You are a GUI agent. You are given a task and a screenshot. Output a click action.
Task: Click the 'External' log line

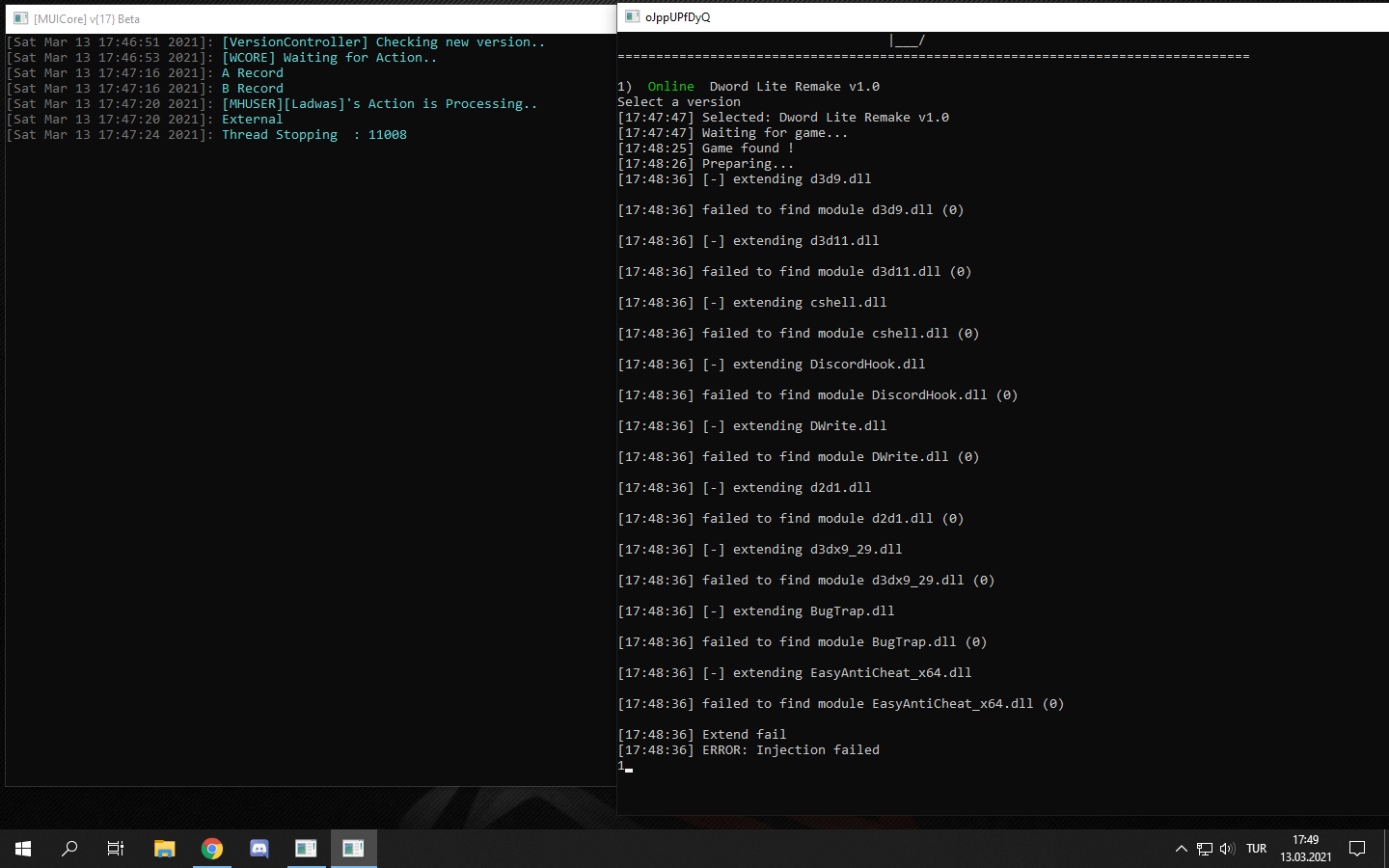pos(253,120)
